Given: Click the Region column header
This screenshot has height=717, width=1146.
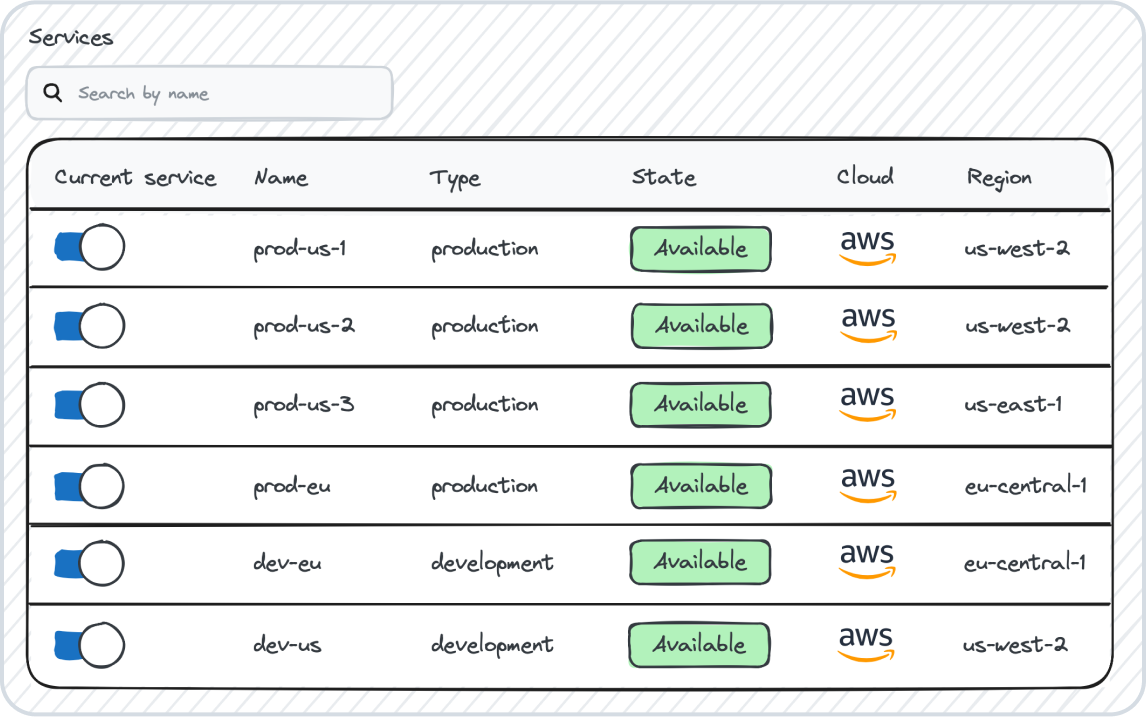Looking at the screenshot, I should click(x=999, y=178).
